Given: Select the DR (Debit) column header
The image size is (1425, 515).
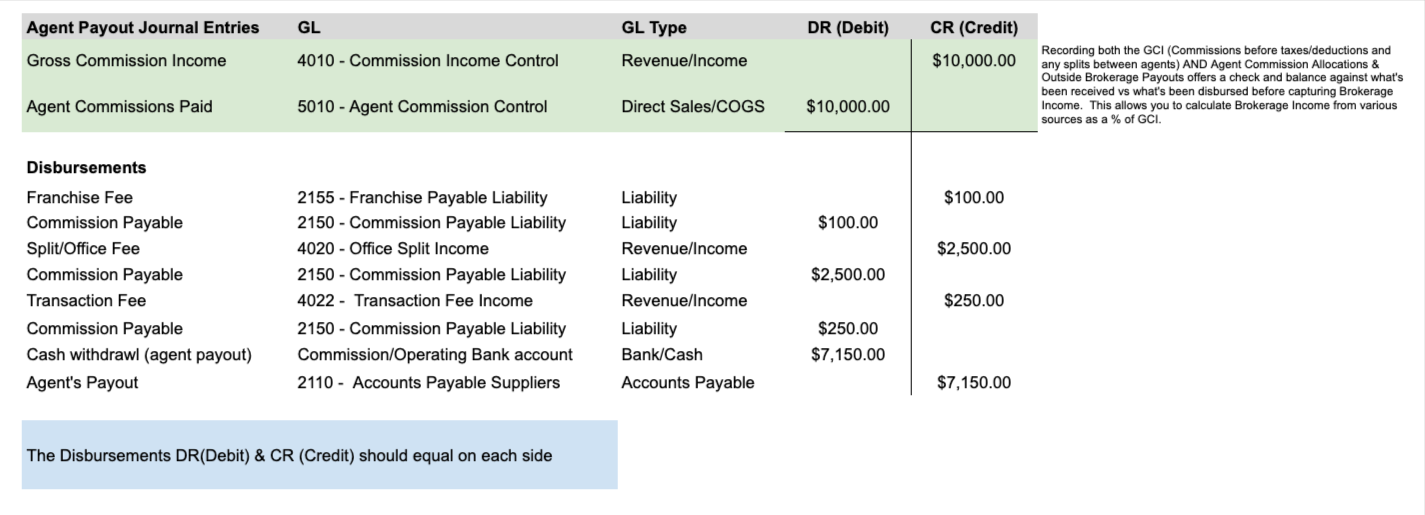Looking at the screenshot, I should [848, 28].
